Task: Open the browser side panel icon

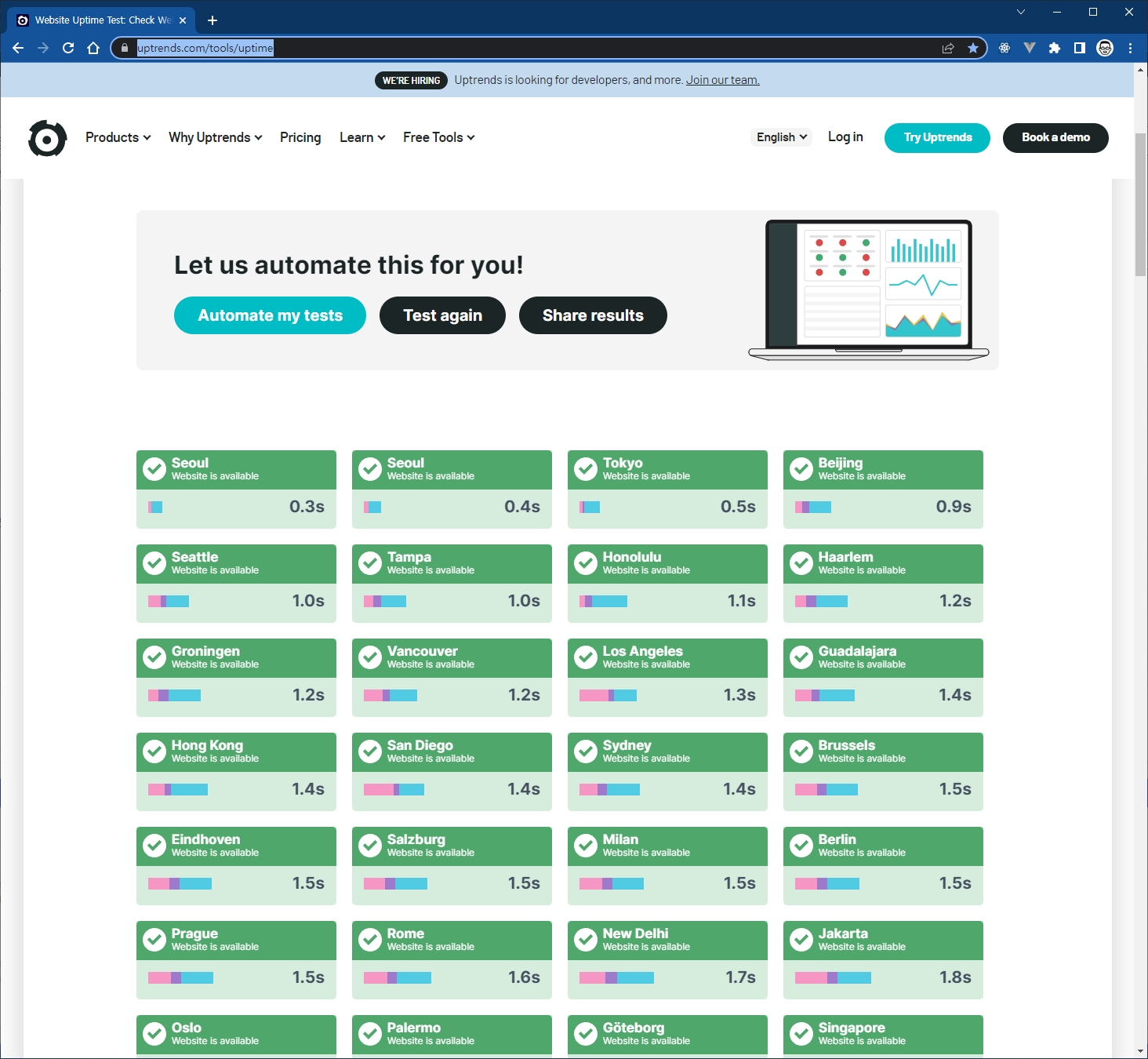Action: [1080, 48]
